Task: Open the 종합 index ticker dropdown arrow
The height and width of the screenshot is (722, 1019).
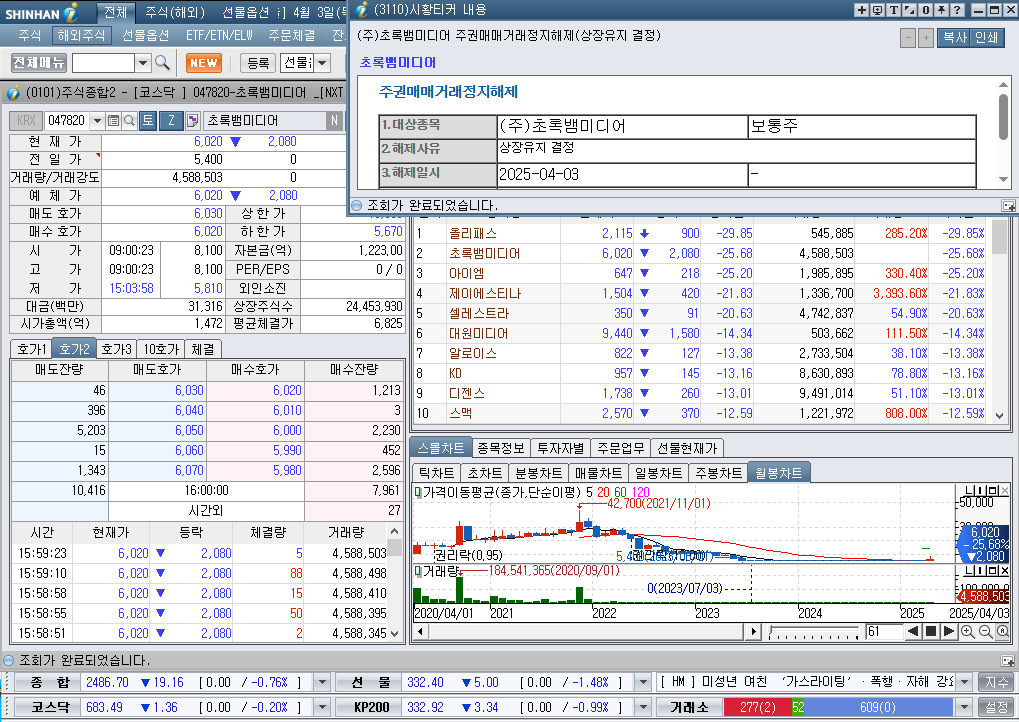Action: (x=322, y=682)
